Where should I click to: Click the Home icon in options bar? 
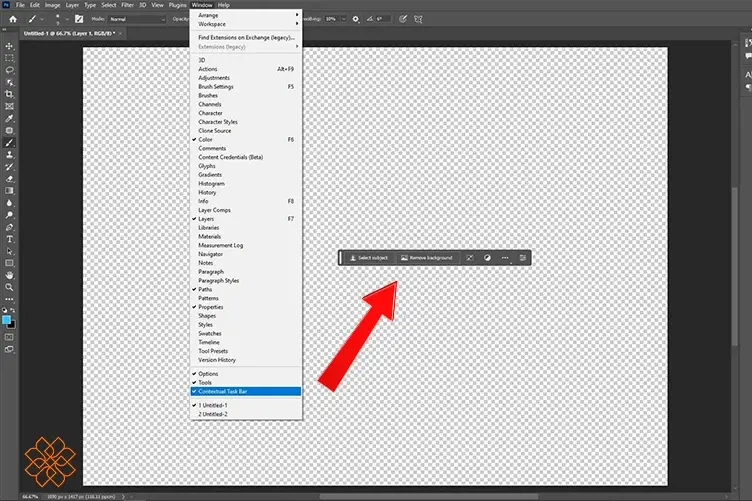pyautogui.click(x=13, y=19)
